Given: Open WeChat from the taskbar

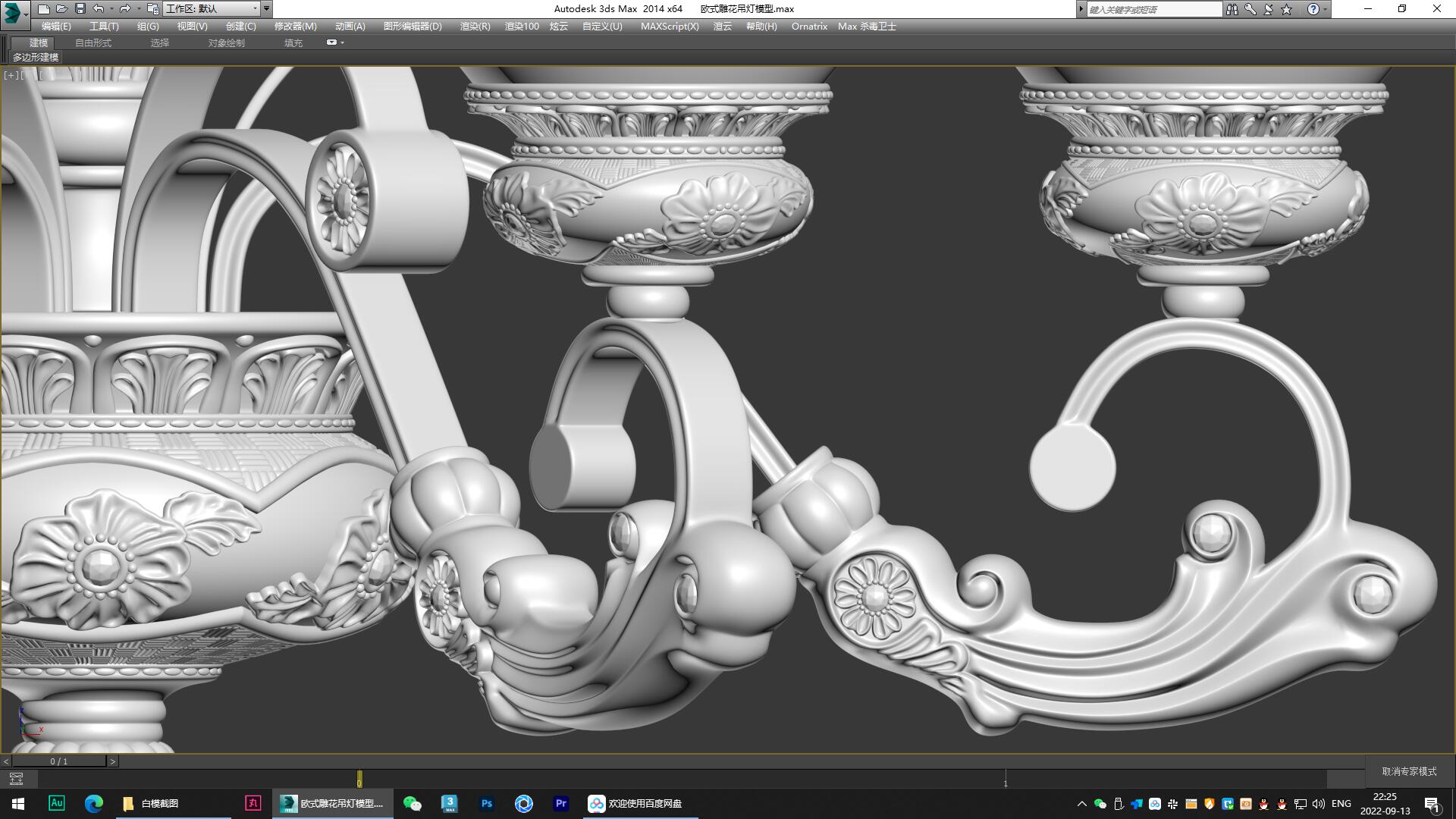Looking at the screenshot, I should click(412, 803).
